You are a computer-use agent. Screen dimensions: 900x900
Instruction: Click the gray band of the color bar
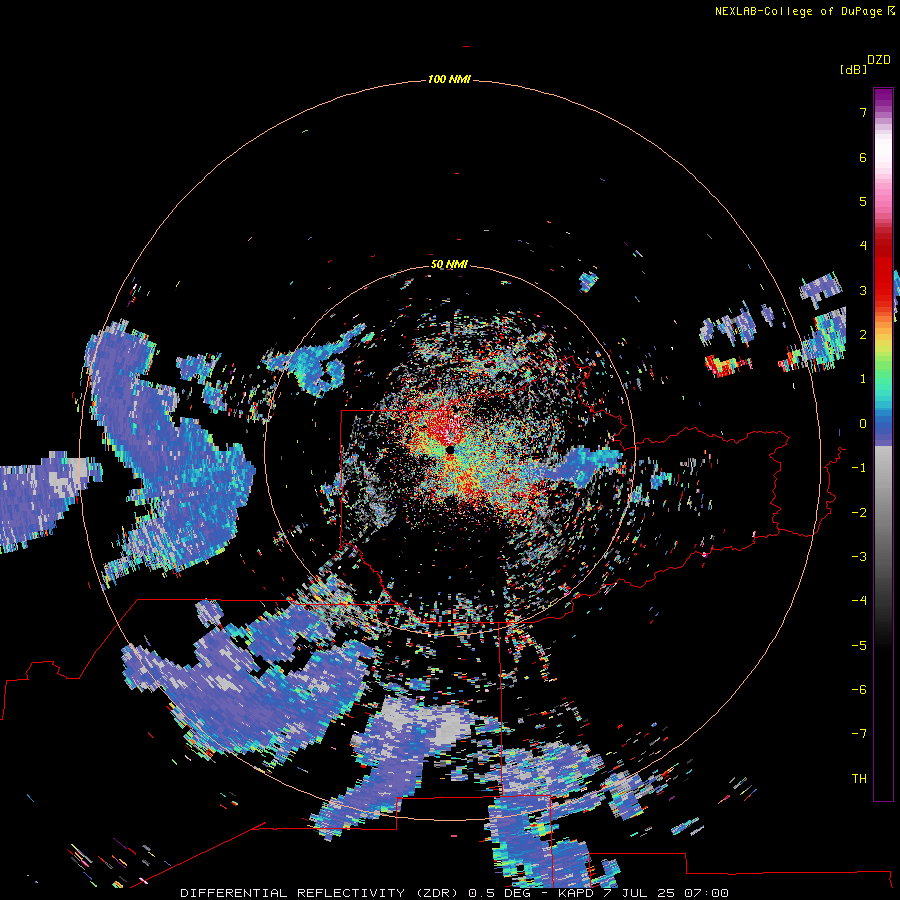point(883,505)
